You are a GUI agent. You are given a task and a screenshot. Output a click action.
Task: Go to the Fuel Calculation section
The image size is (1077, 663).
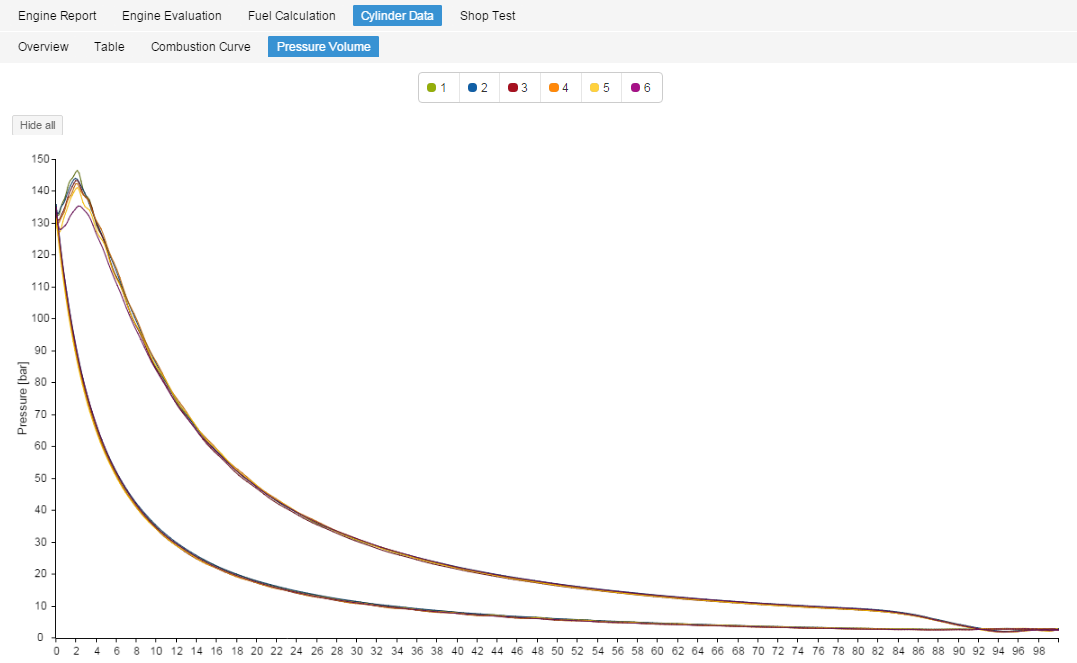[291, 15]
